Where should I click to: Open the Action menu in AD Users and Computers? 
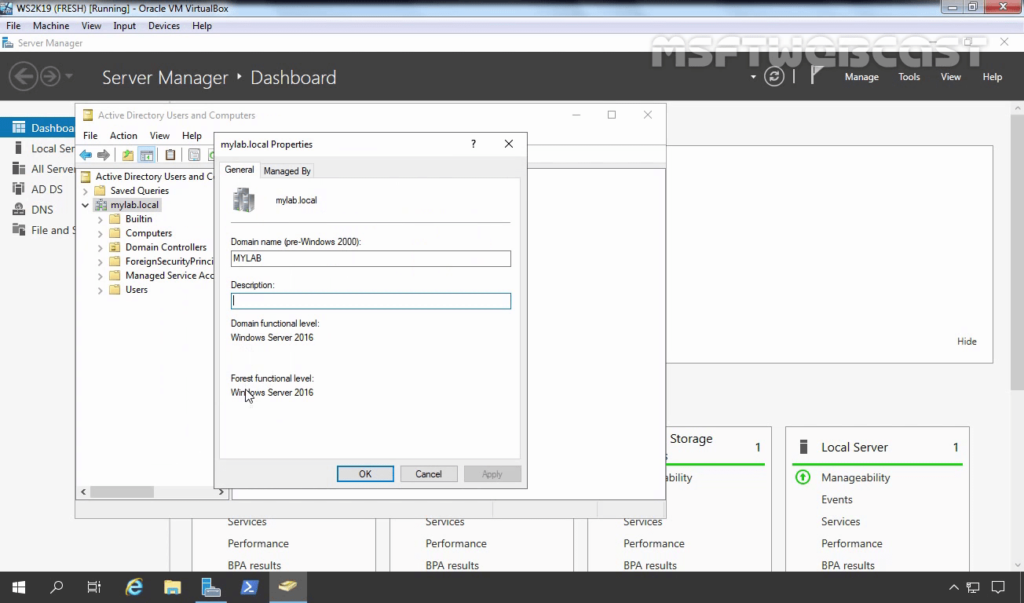[123, 135]
